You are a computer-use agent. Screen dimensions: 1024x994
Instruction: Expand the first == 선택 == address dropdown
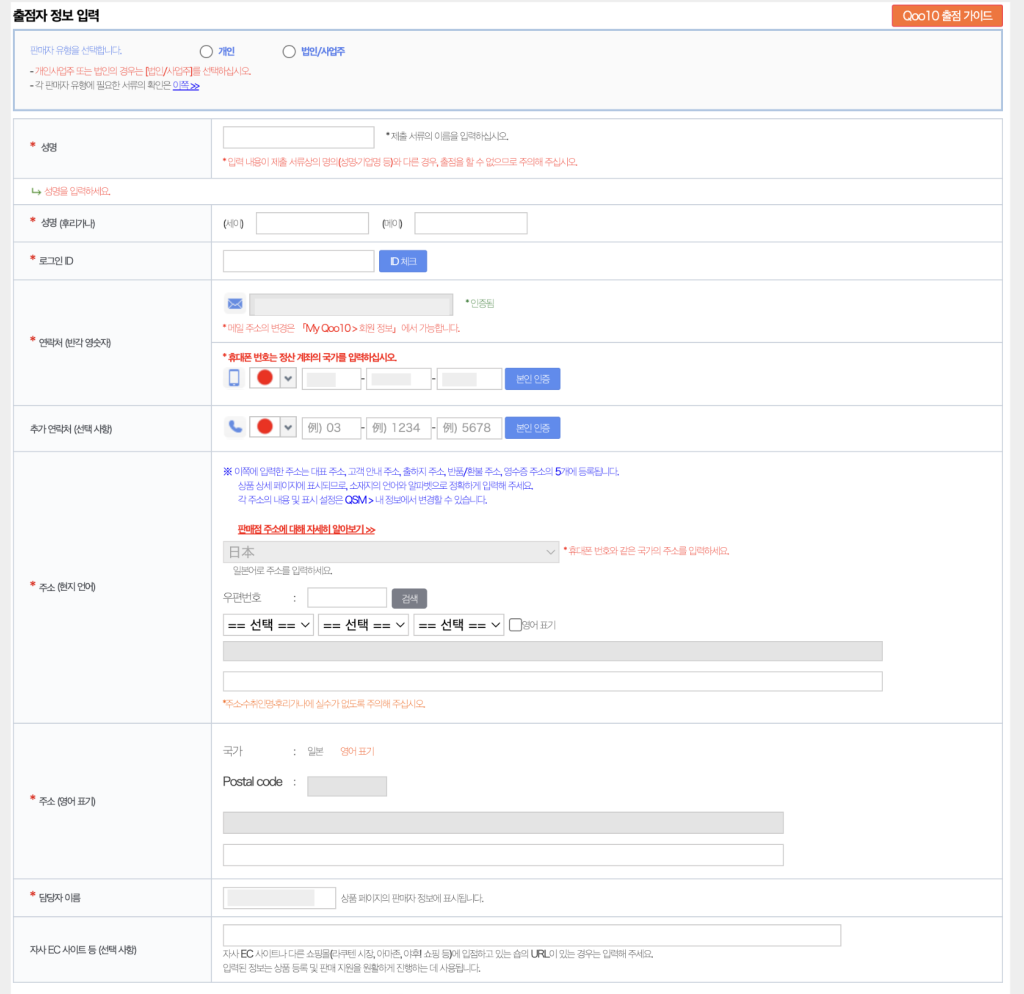[268, 625]
